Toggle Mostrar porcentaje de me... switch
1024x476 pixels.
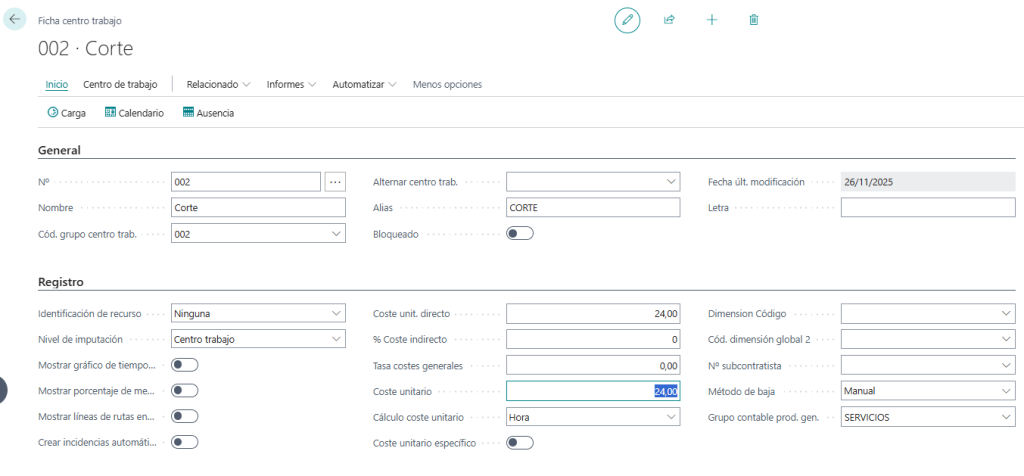[x=184, y=390]
